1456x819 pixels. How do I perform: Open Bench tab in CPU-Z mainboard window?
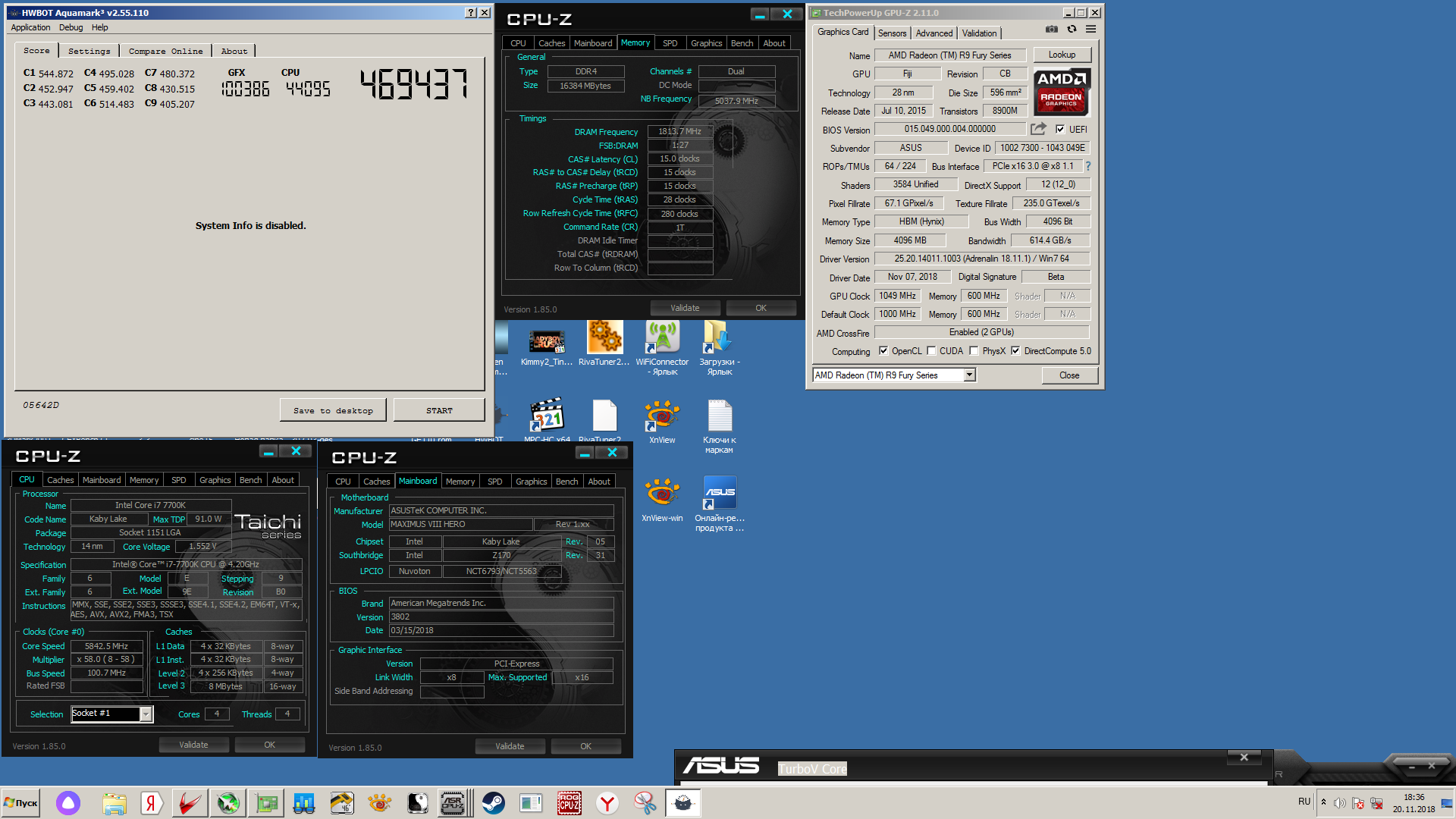coord(566,482)
